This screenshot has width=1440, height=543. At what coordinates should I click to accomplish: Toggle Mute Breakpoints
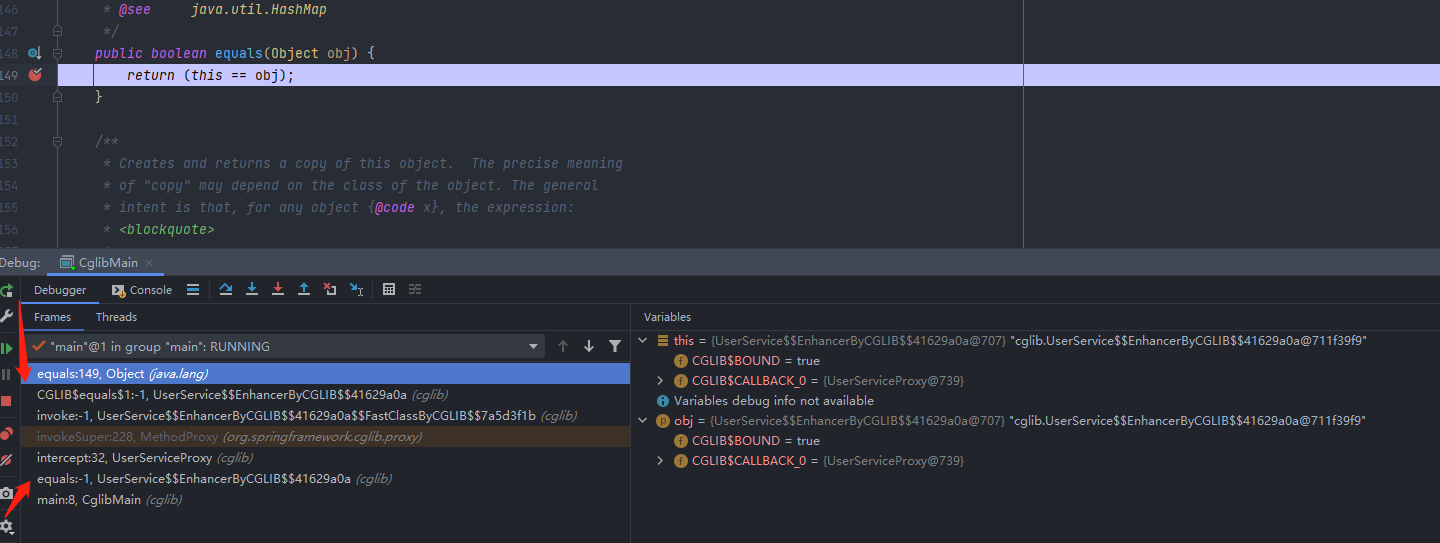coord(6,459)
